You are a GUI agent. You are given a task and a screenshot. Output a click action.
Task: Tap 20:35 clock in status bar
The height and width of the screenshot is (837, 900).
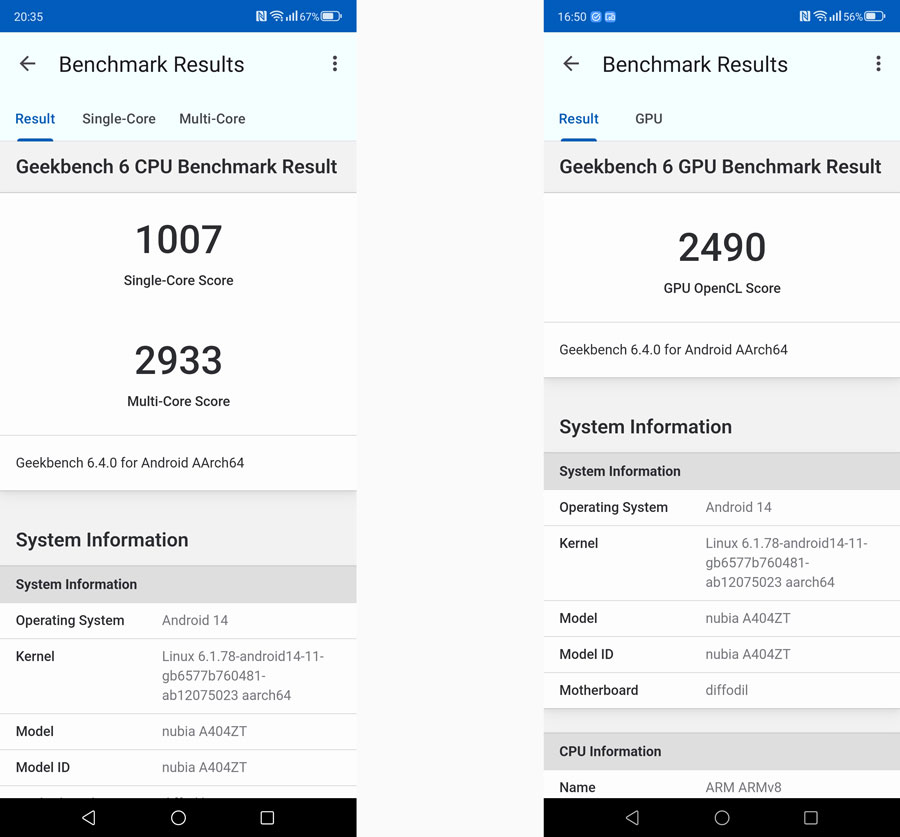coord(28,17)
